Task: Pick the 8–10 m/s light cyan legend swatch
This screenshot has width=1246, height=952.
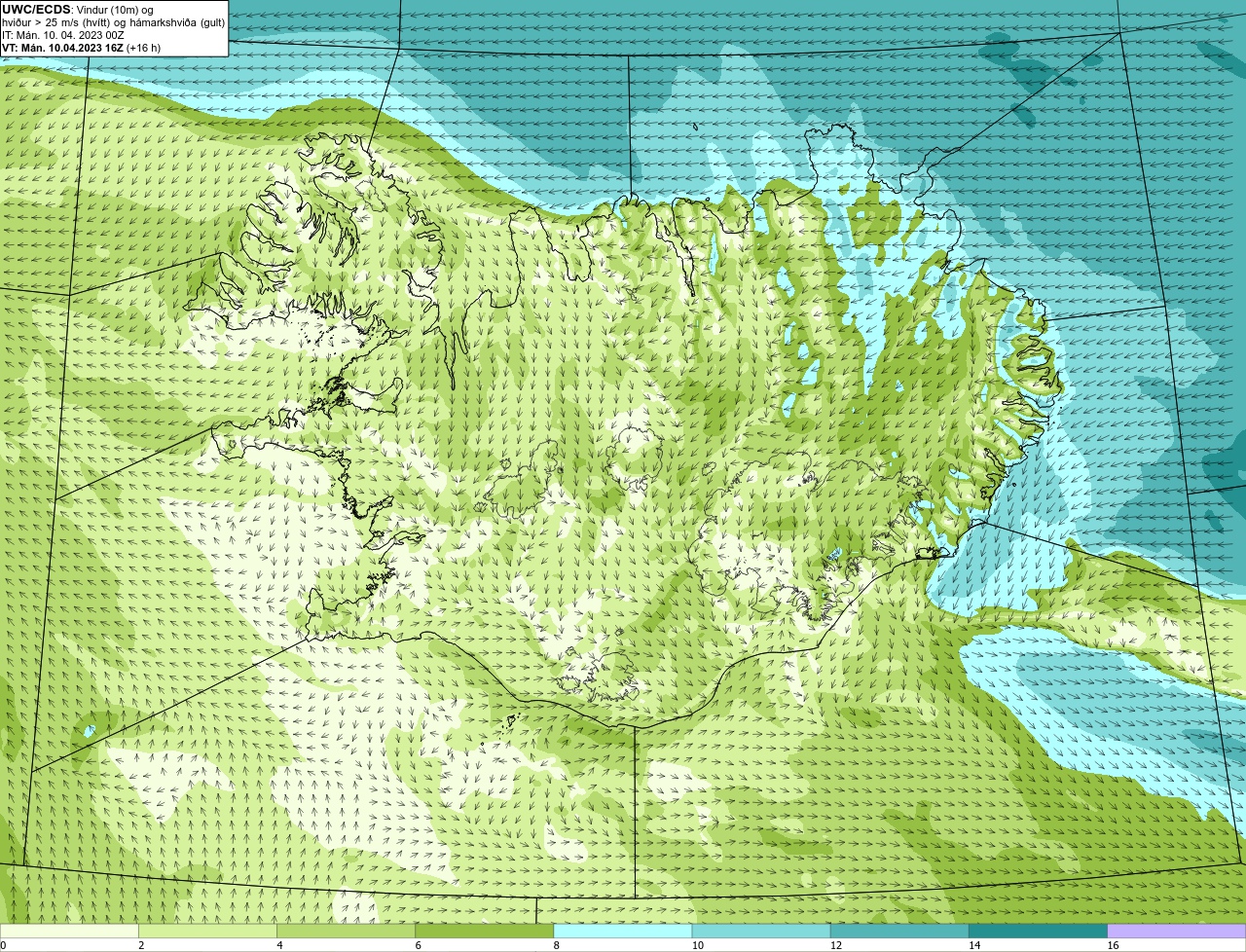Action: click(623, 931)
